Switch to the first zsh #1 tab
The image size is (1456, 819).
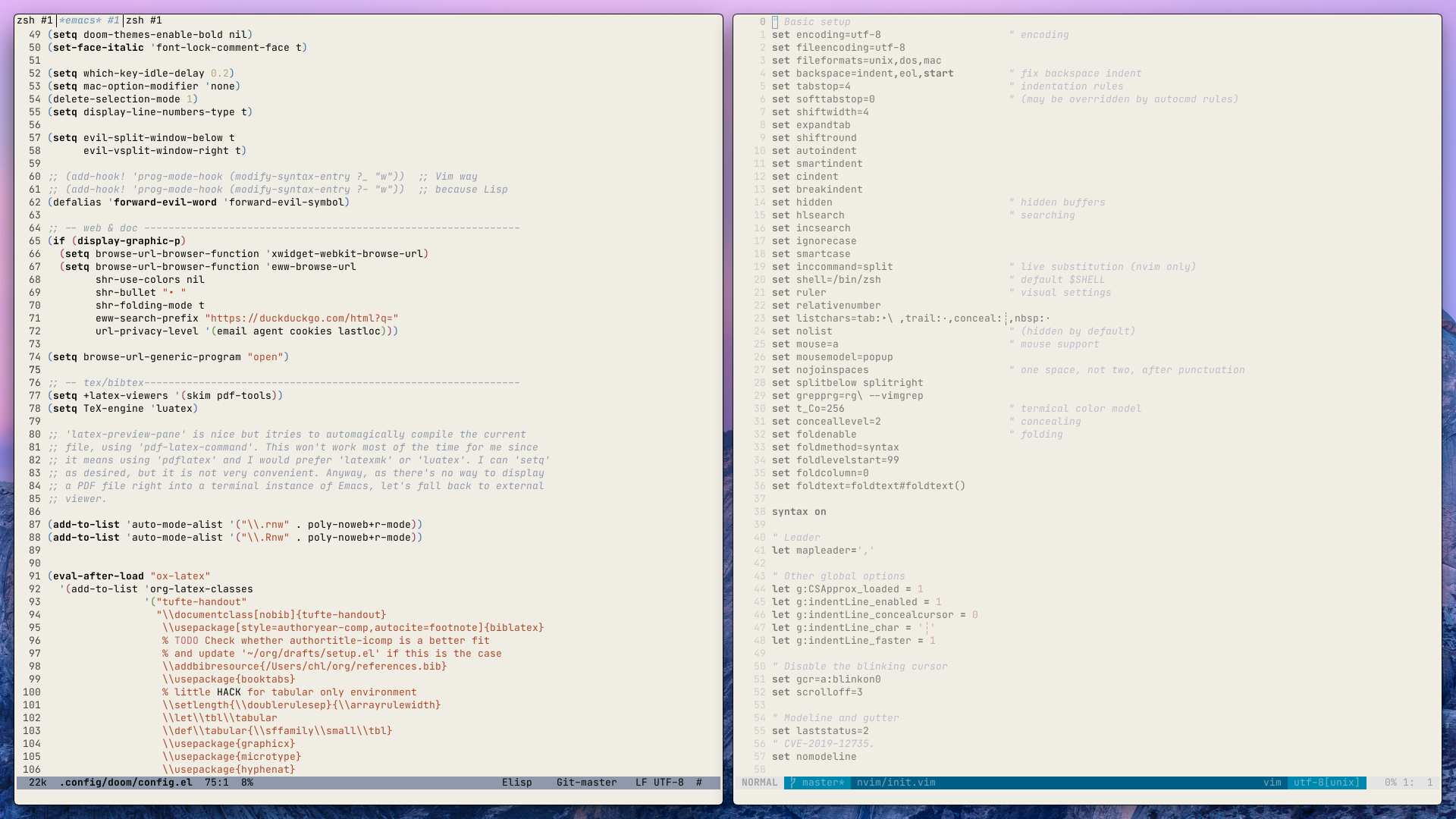tap(35, 20)
